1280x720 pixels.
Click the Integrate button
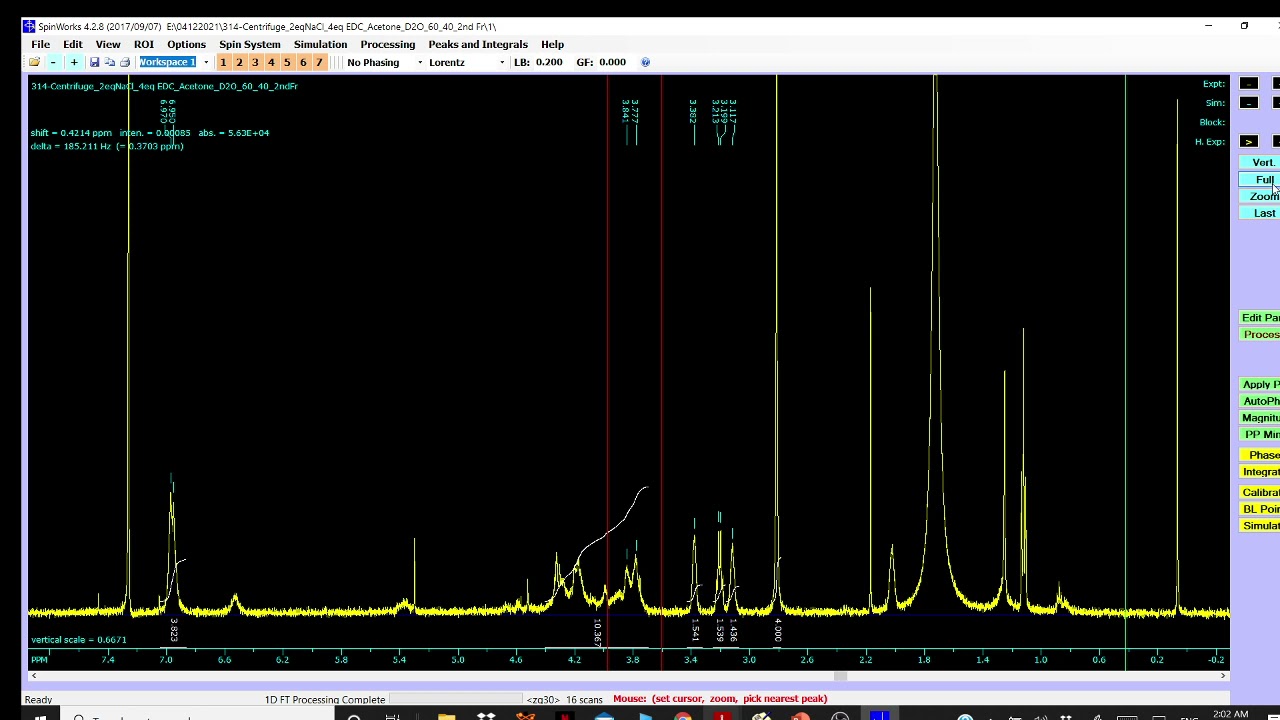(x=1260, y=472)
